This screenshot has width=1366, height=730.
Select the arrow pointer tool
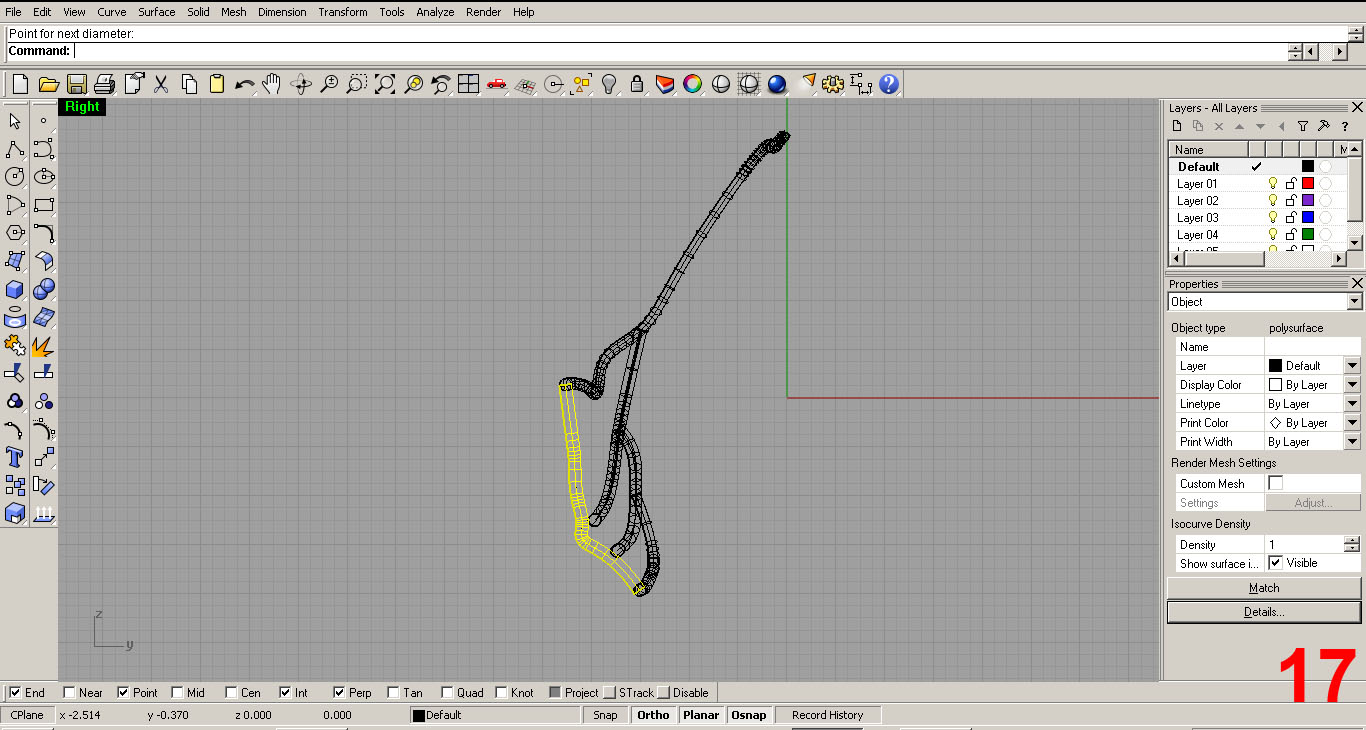15,121
